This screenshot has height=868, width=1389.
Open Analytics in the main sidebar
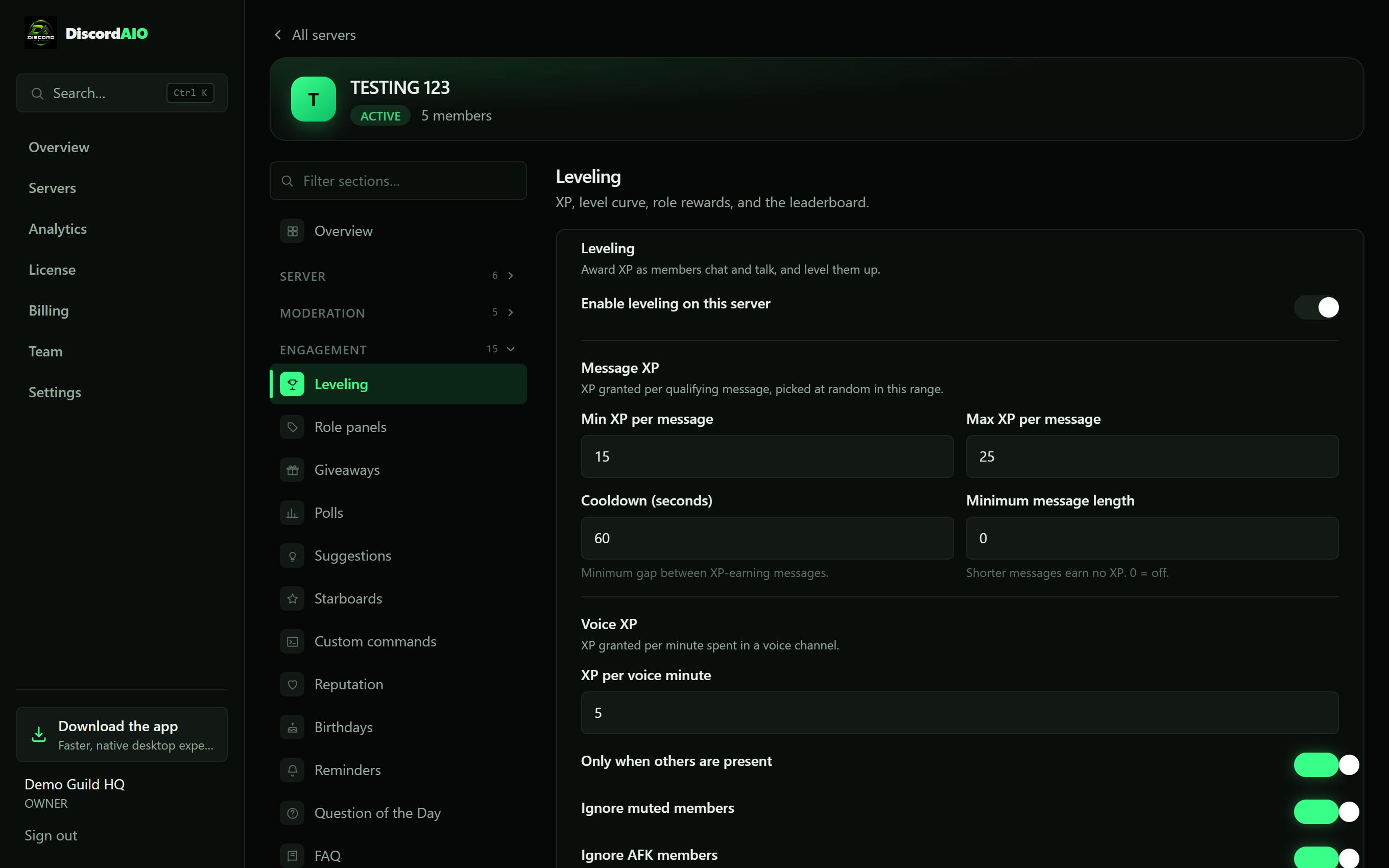pyautogui.click(x=57, y=228)
